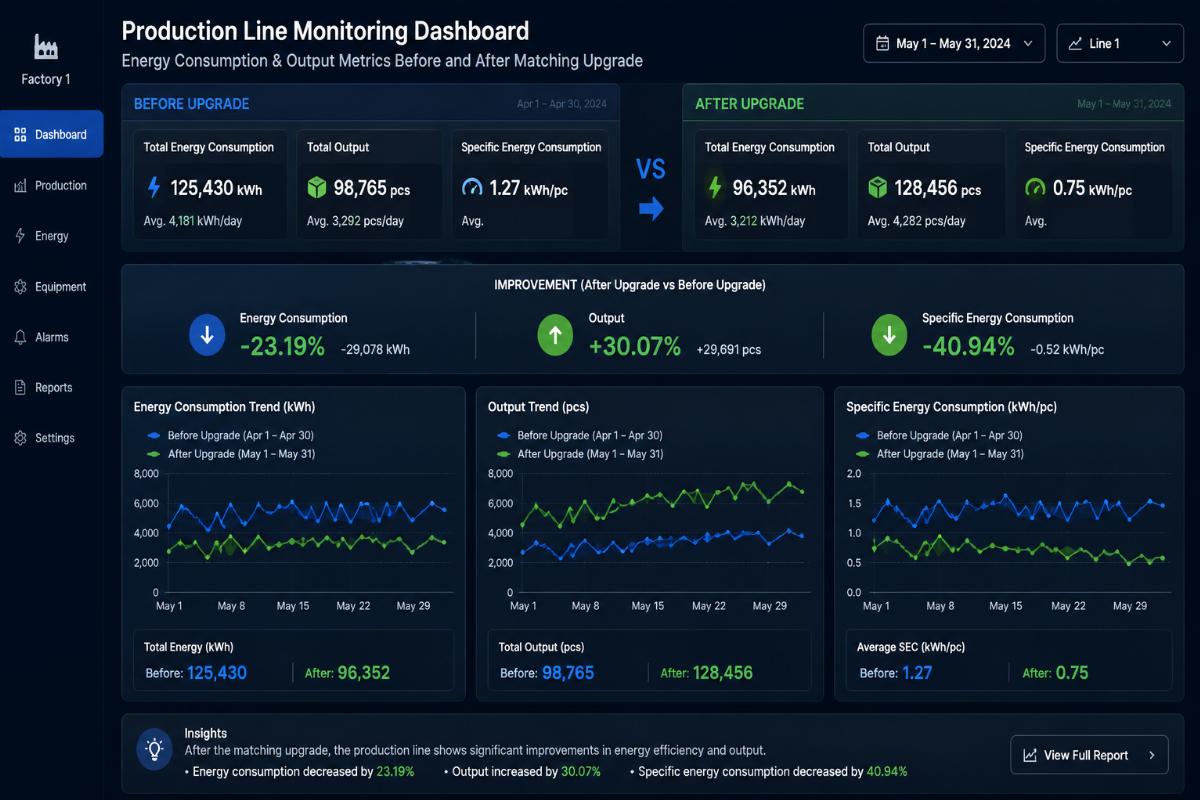This screenshot has height=800, width=1200.
Task: Click the green down-arrow Specific Energy circle
Action: (x=888, y=336)
